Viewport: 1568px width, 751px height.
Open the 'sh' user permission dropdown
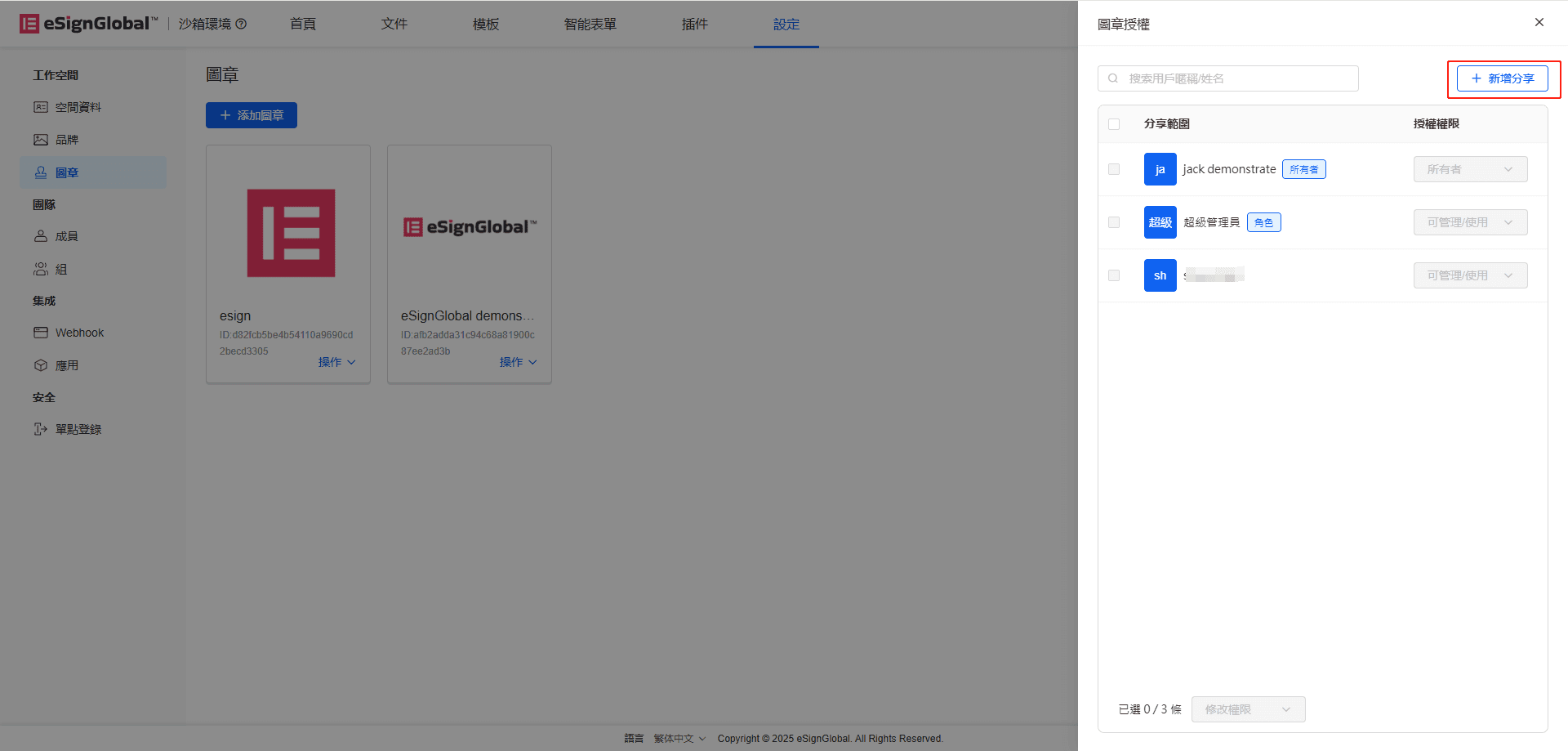pos(1471,275)
